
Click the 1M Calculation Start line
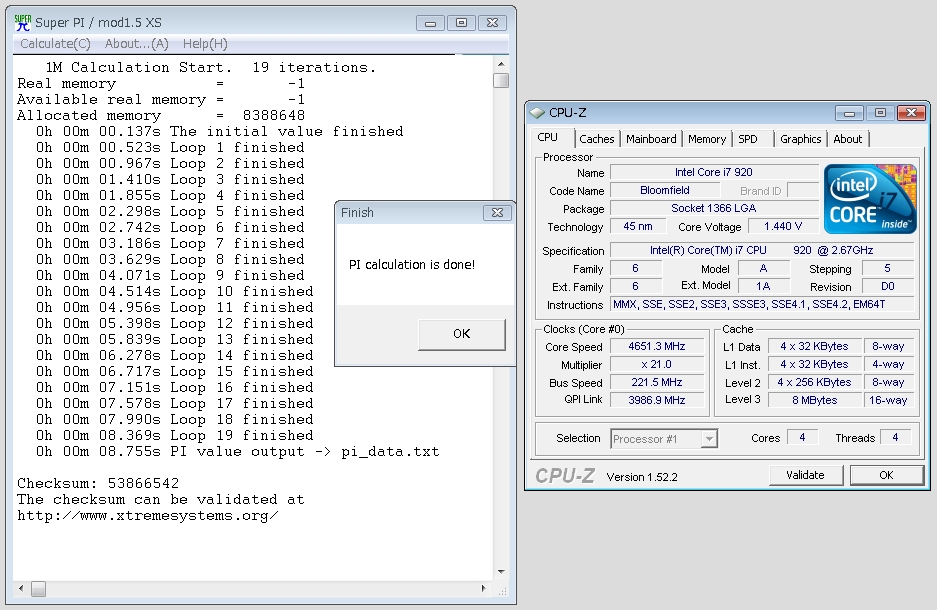coord(210,68)
